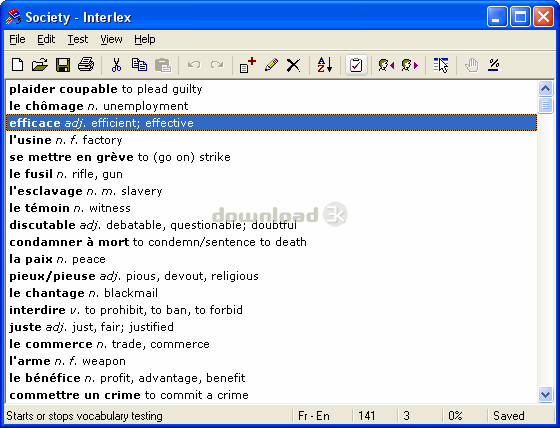Edit entry using the pencil icon
Image resolution: width=560 pixels, height=428 pixels.
[x=271, y=65]
